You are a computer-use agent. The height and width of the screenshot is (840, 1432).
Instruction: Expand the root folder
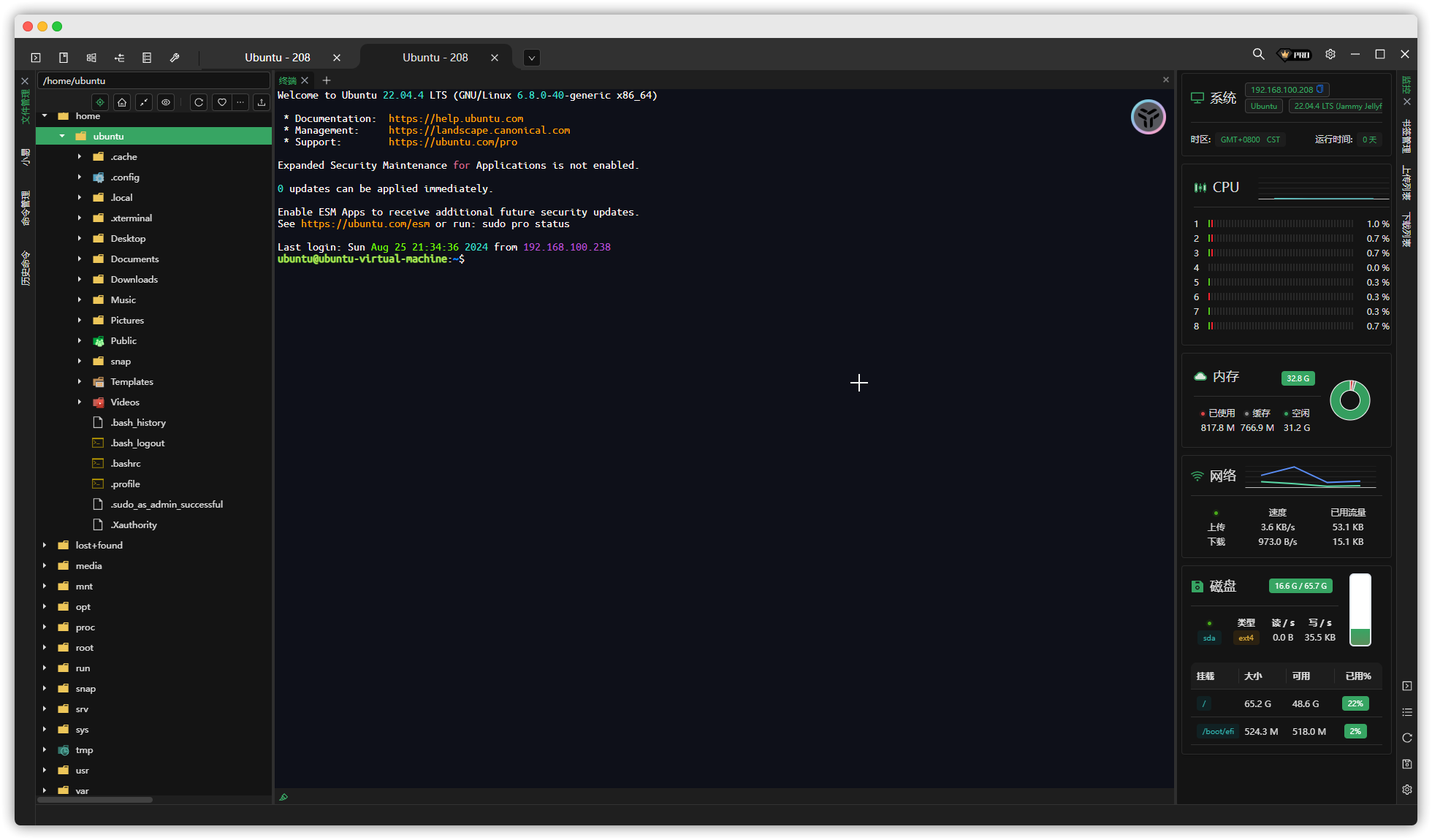tap(45, 647)
